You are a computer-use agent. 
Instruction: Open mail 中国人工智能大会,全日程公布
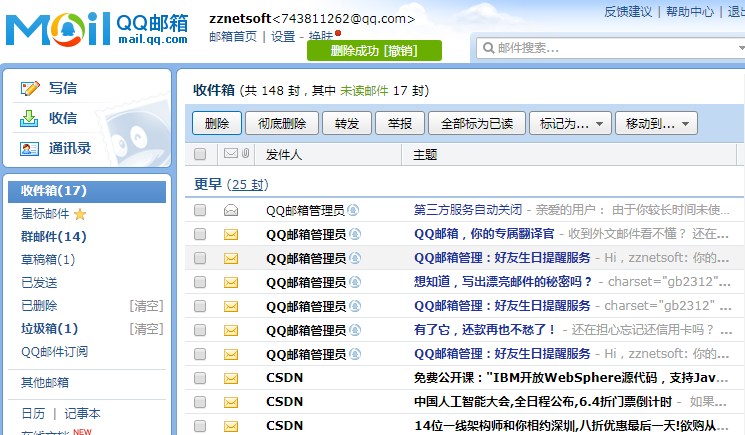click(x=543, y=402)
